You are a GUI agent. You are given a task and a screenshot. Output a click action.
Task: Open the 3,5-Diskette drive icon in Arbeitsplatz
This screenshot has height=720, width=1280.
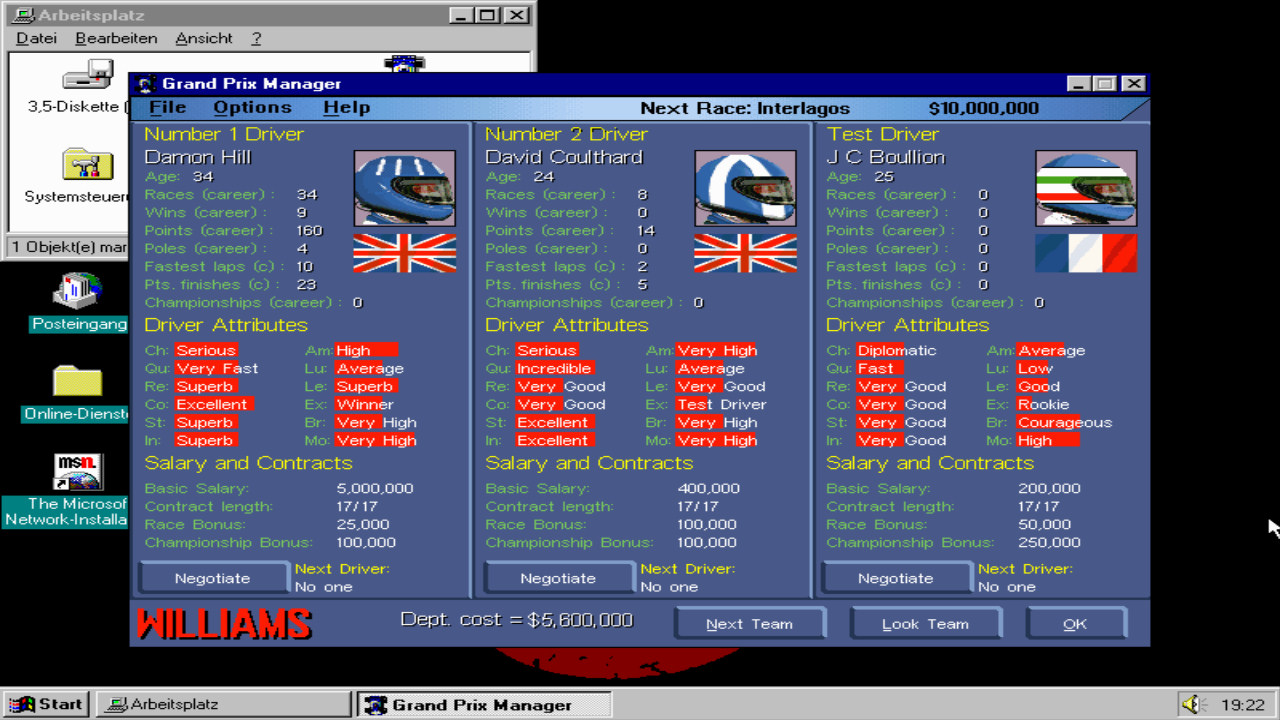pyautogui.click(x=87, y=75)
